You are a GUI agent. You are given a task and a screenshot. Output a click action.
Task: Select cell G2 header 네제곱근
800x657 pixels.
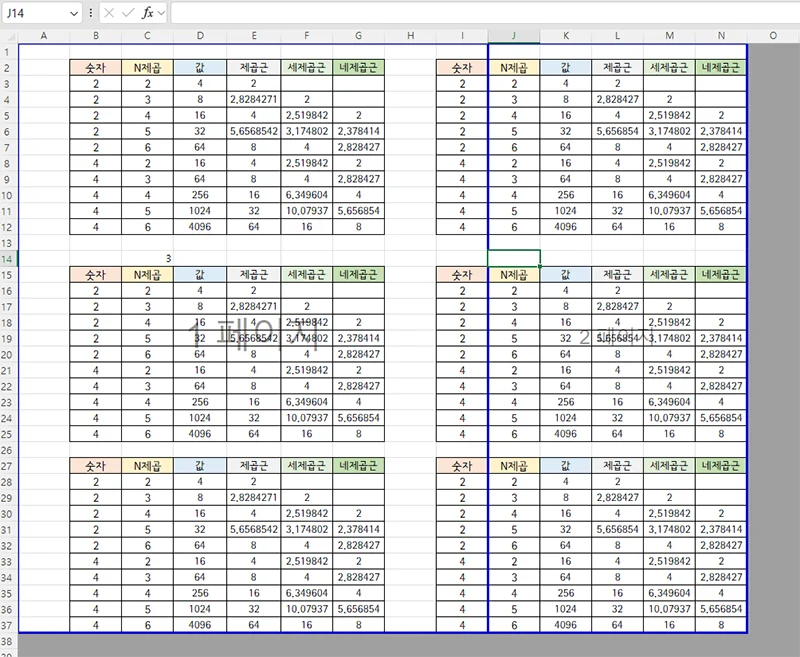pyautogui.click(x=359, y=68)
